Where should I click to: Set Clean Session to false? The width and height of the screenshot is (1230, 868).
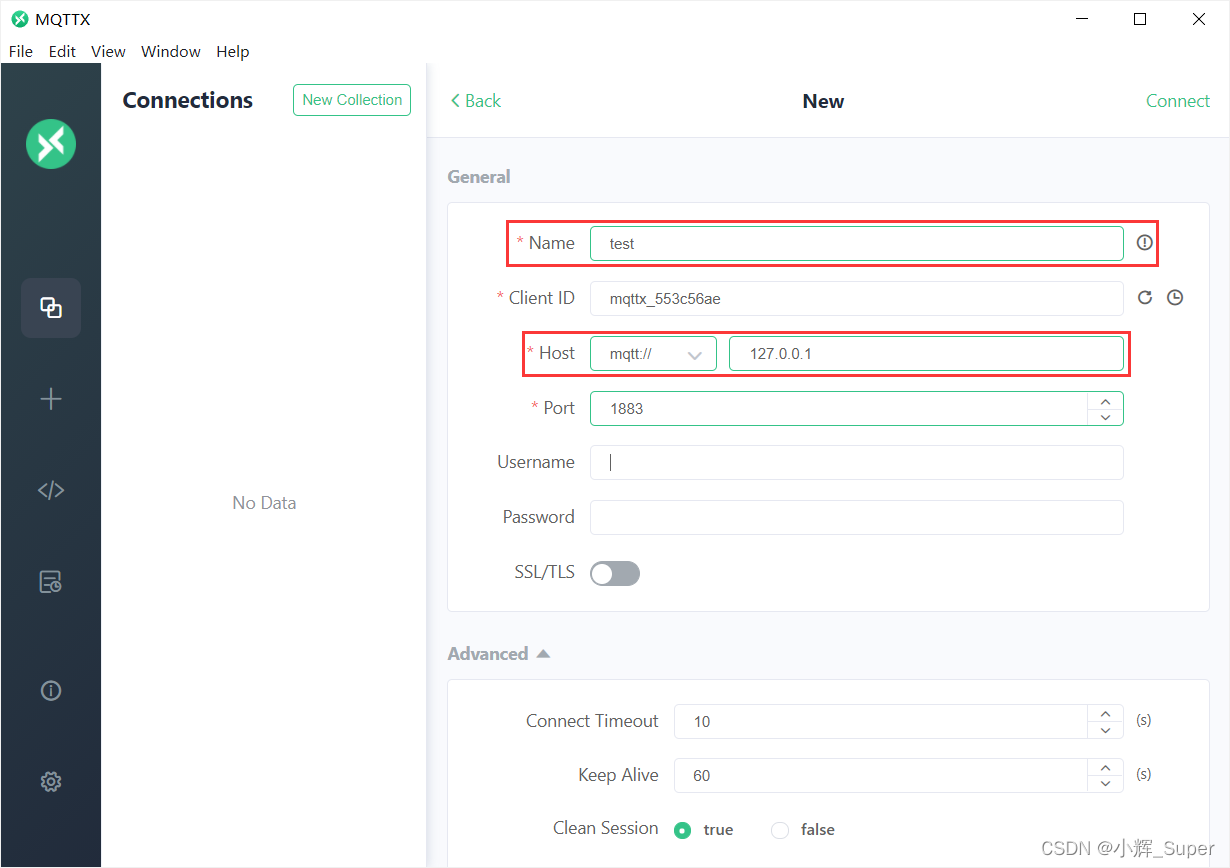803,829
